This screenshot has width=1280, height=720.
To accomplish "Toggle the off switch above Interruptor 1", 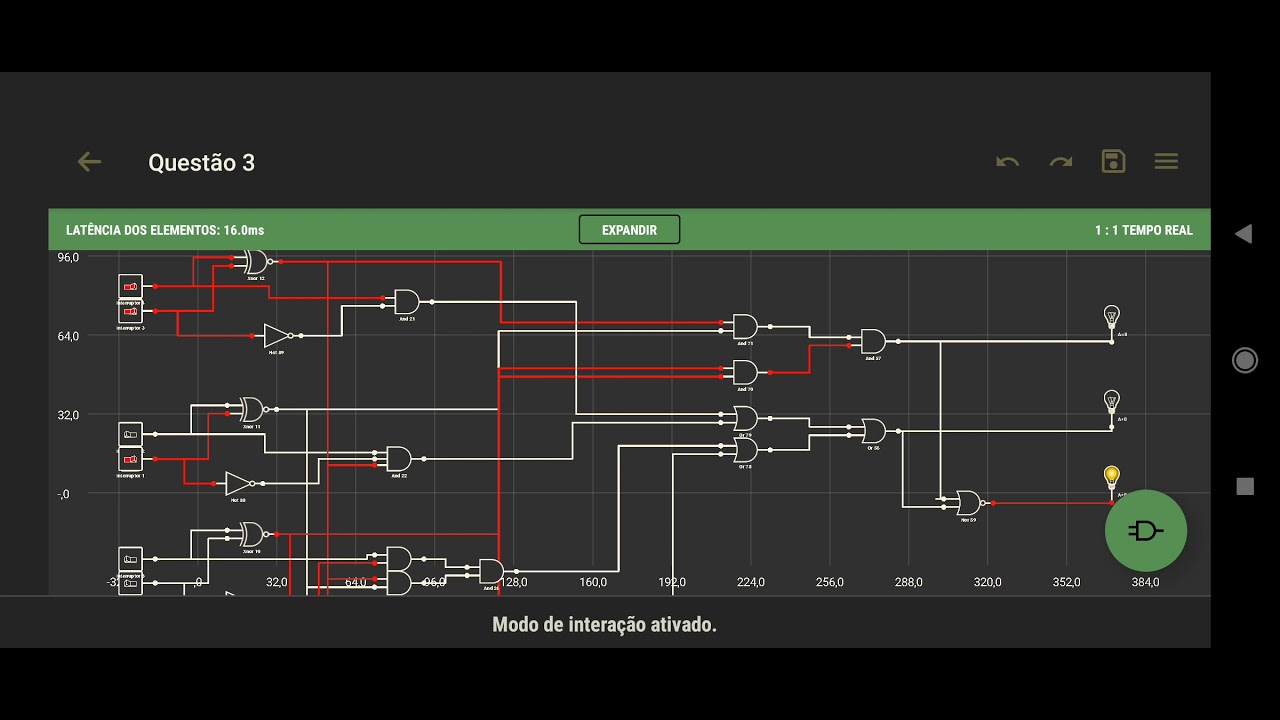I will (130, 434).
